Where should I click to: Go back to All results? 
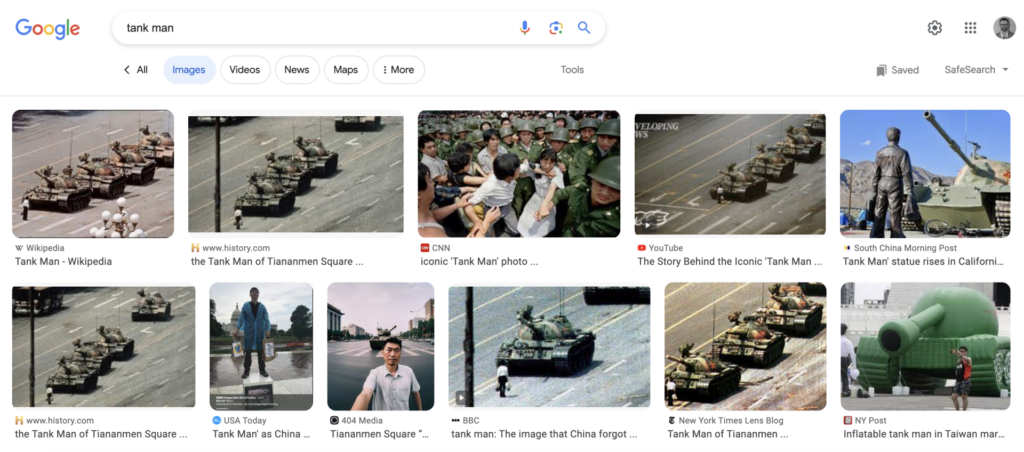pyautogui.click(x=136, y=70)
